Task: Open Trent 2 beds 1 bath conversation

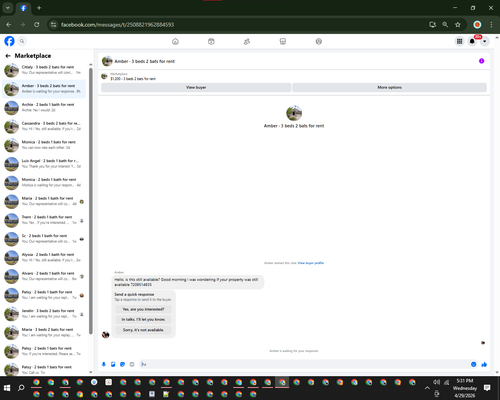Action: [44, 220]
